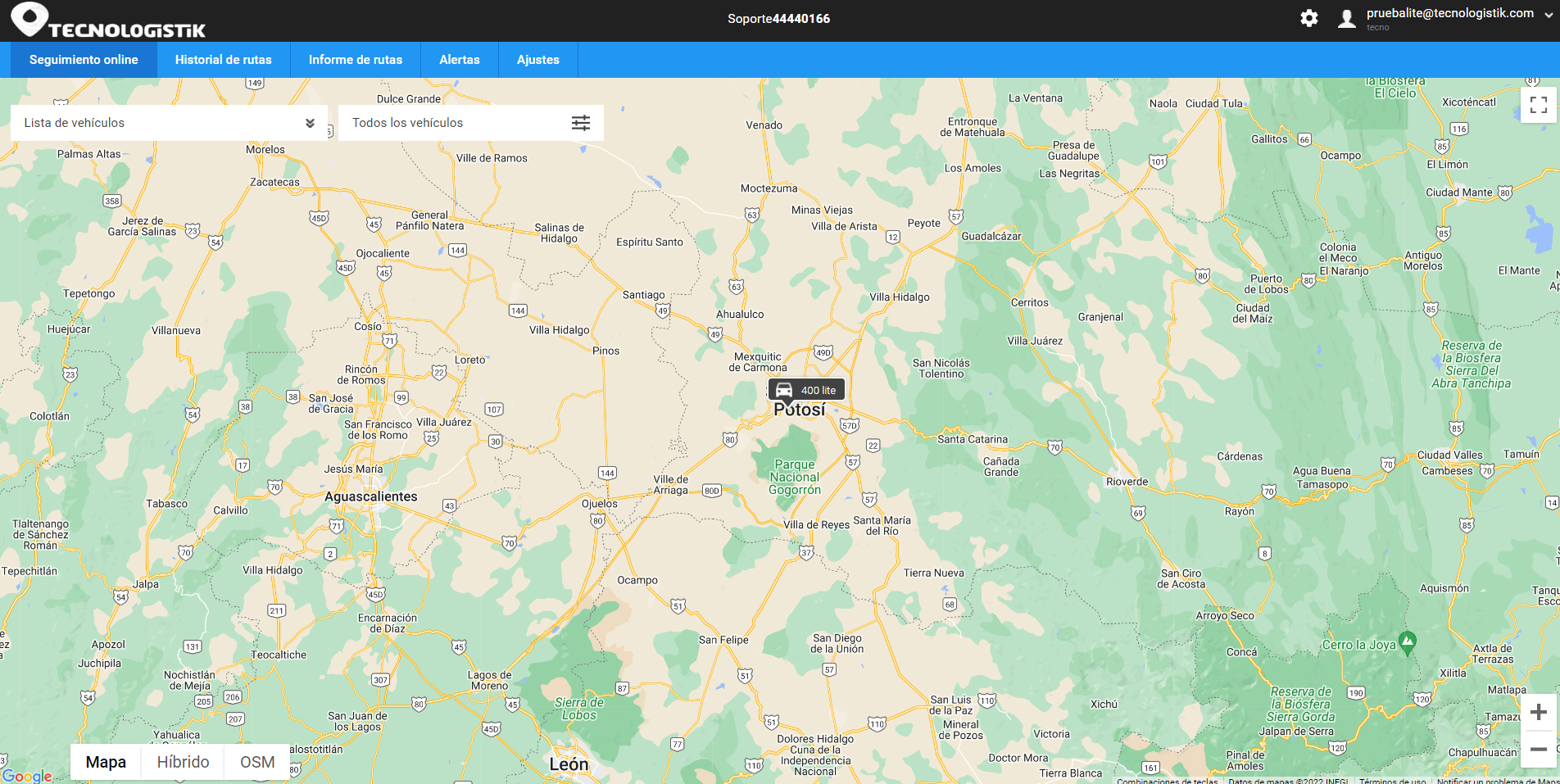Click the Zacatecas city label
This screenshot has height=784, width=1560.
pyautogui.click(x=274, y=183)
